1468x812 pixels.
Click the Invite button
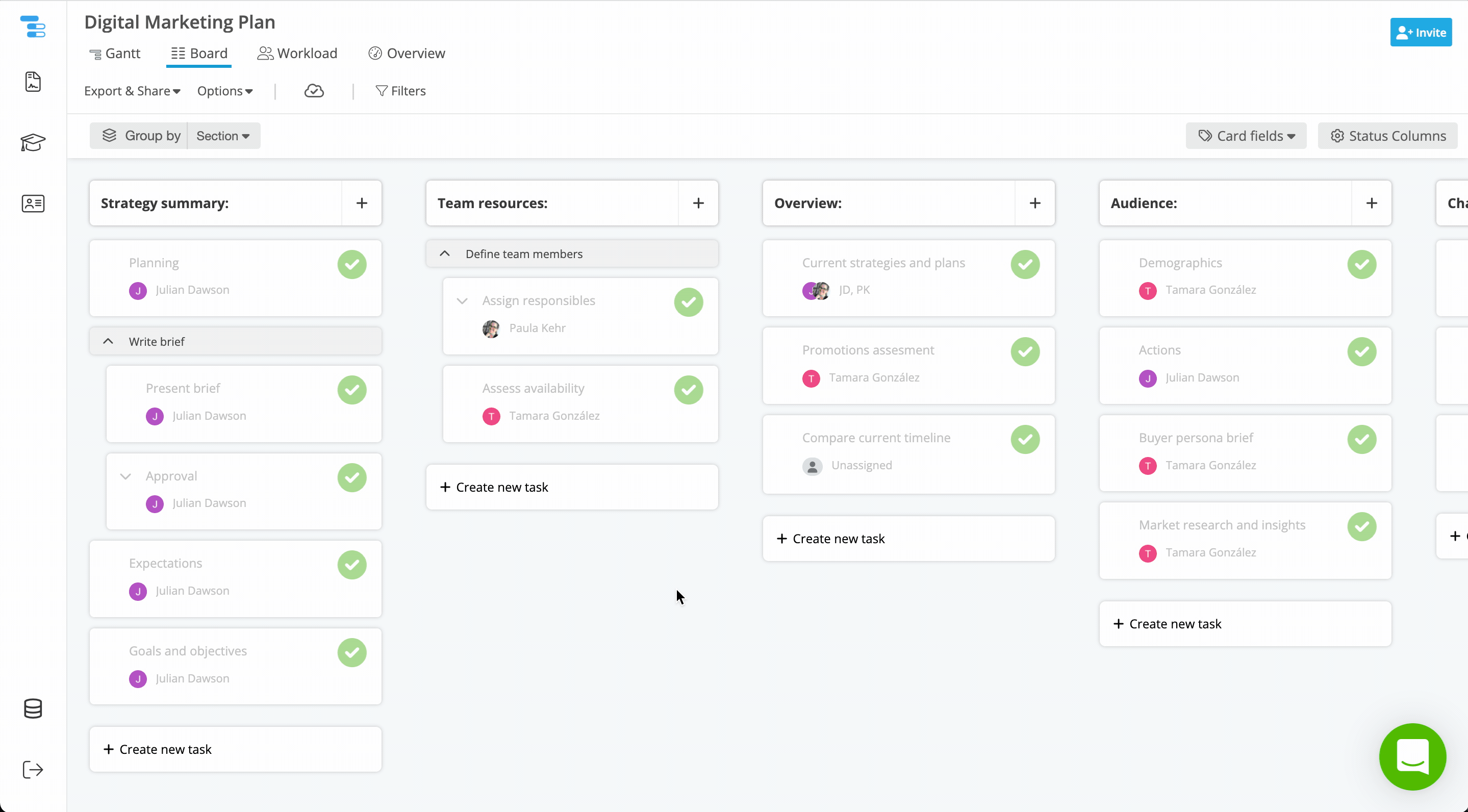tap(1421, 33)
